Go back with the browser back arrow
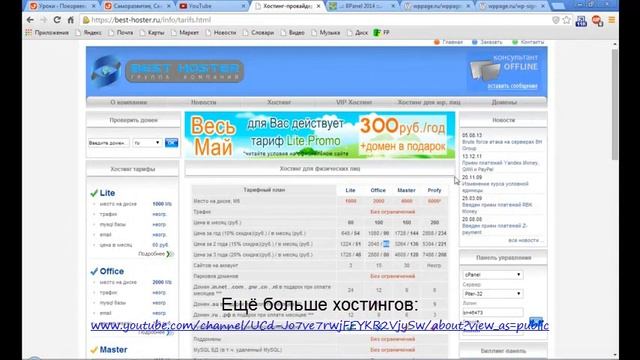The image size is (640, 360). [x=30, y=20]
